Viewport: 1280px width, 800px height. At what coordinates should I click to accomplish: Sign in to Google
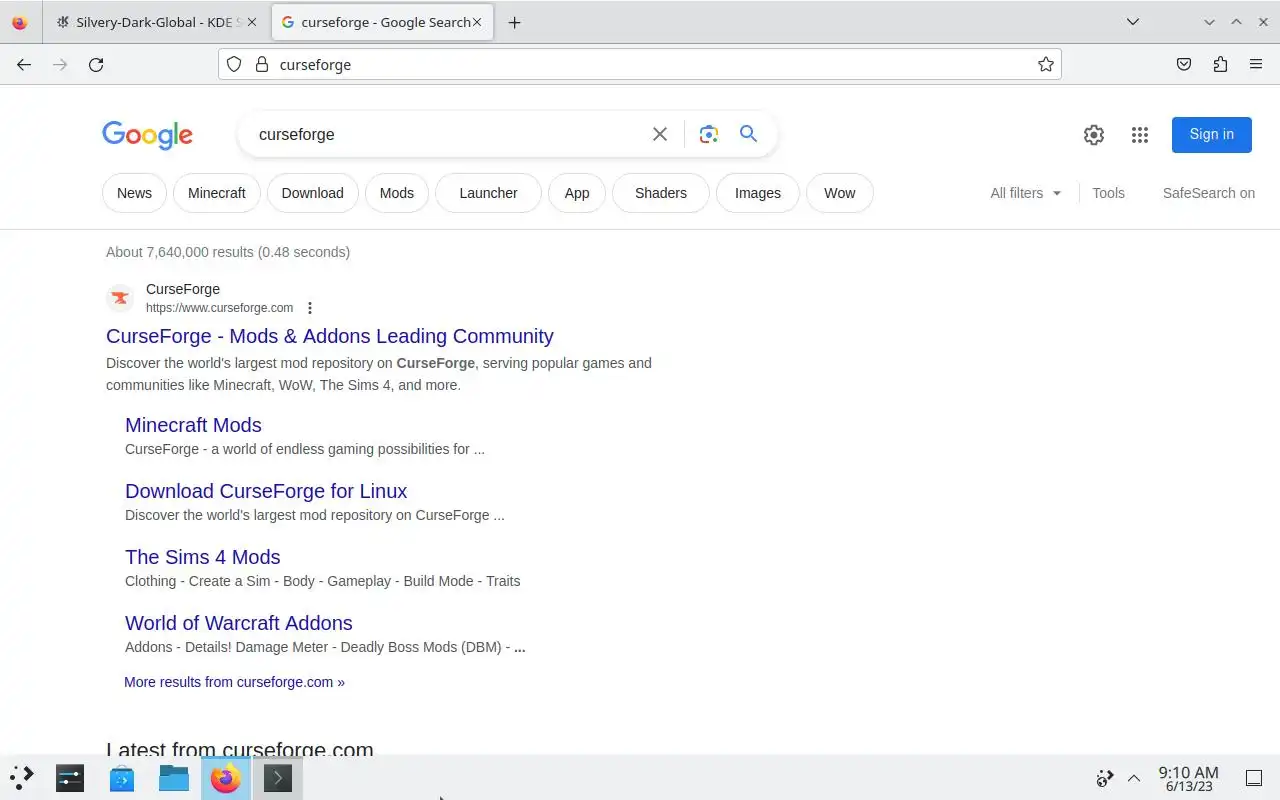pyautogui.click(x=1212, y=134)
